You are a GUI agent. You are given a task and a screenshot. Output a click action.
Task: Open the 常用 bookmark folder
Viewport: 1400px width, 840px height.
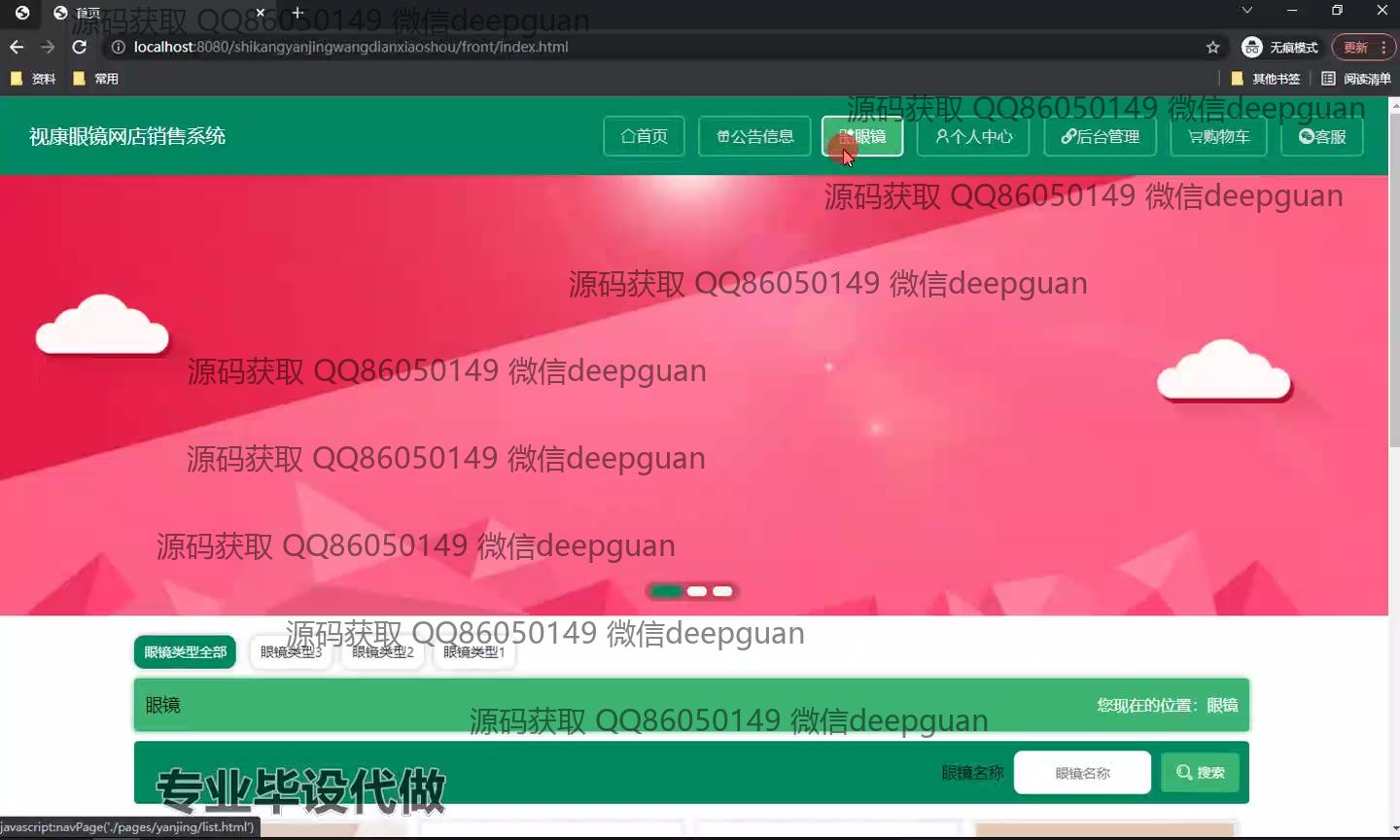pyautogui.click(x=96, y=79)
